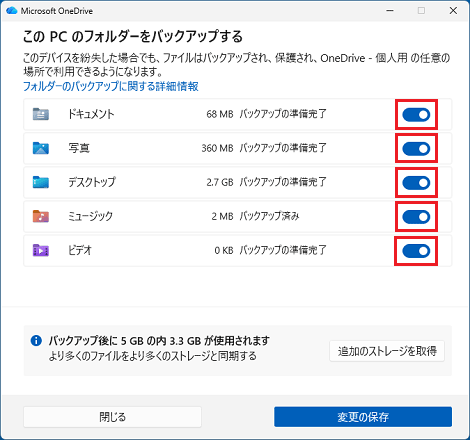The image size is (470, 440).
Task: Click the ドキュメント folder icon
Action: (x=41, y=114)
